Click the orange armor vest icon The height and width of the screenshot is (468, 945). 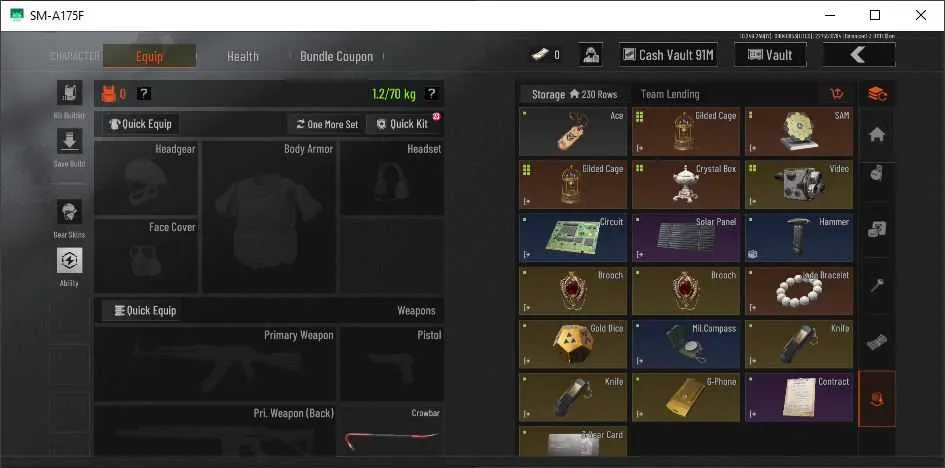coord(108,93)
